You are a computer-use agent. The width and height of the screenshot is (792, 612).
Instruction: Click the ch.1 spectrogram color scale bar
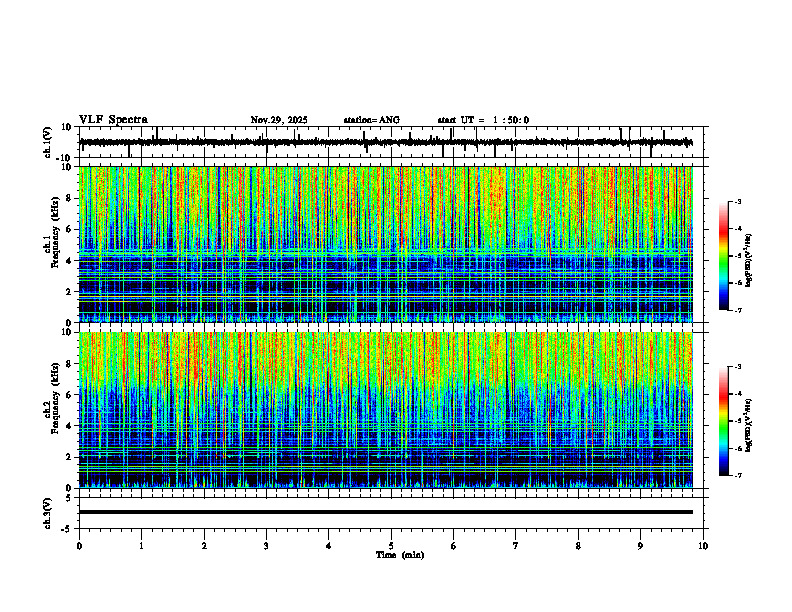[x=724, y=256]
